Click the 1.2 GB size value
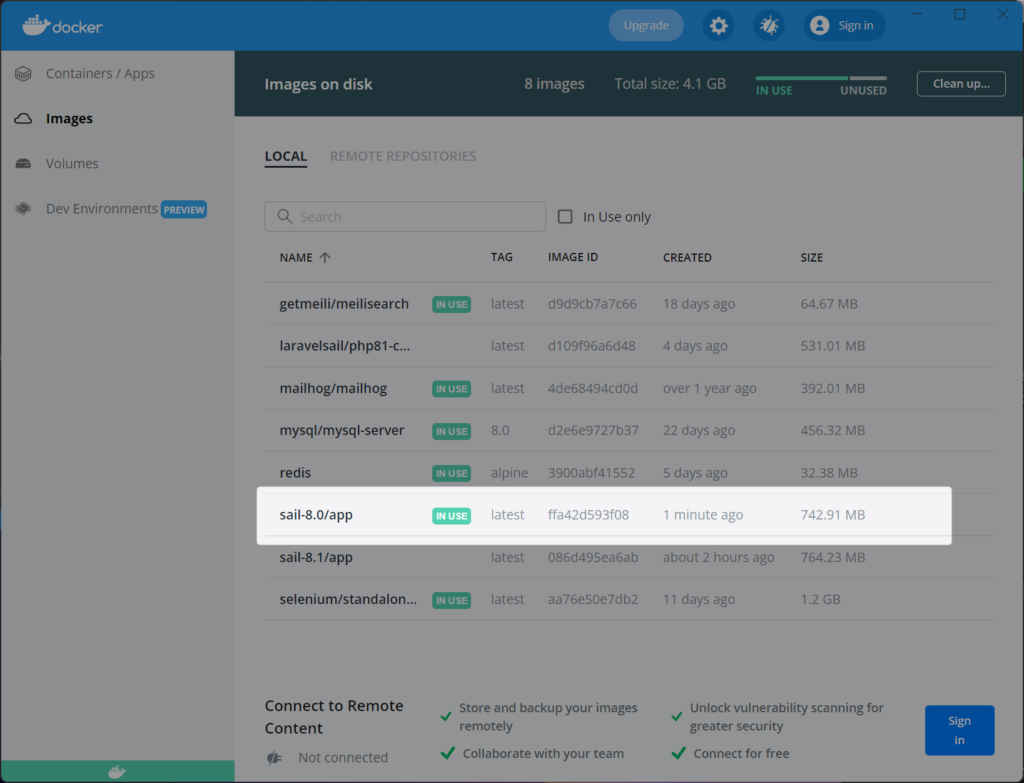The width and height of the screenshot is (1024, 783). coord(820,599)
